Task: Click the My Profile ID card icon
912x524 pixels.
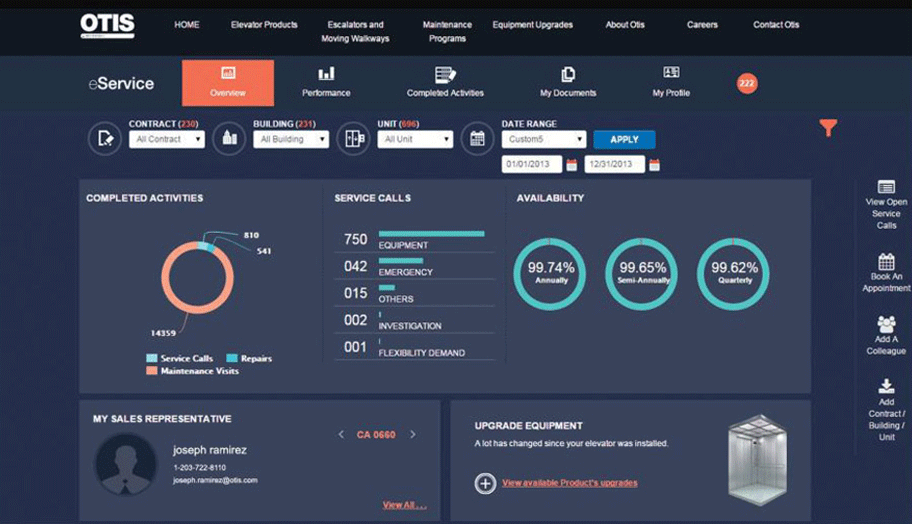Action: click(671, 72)
